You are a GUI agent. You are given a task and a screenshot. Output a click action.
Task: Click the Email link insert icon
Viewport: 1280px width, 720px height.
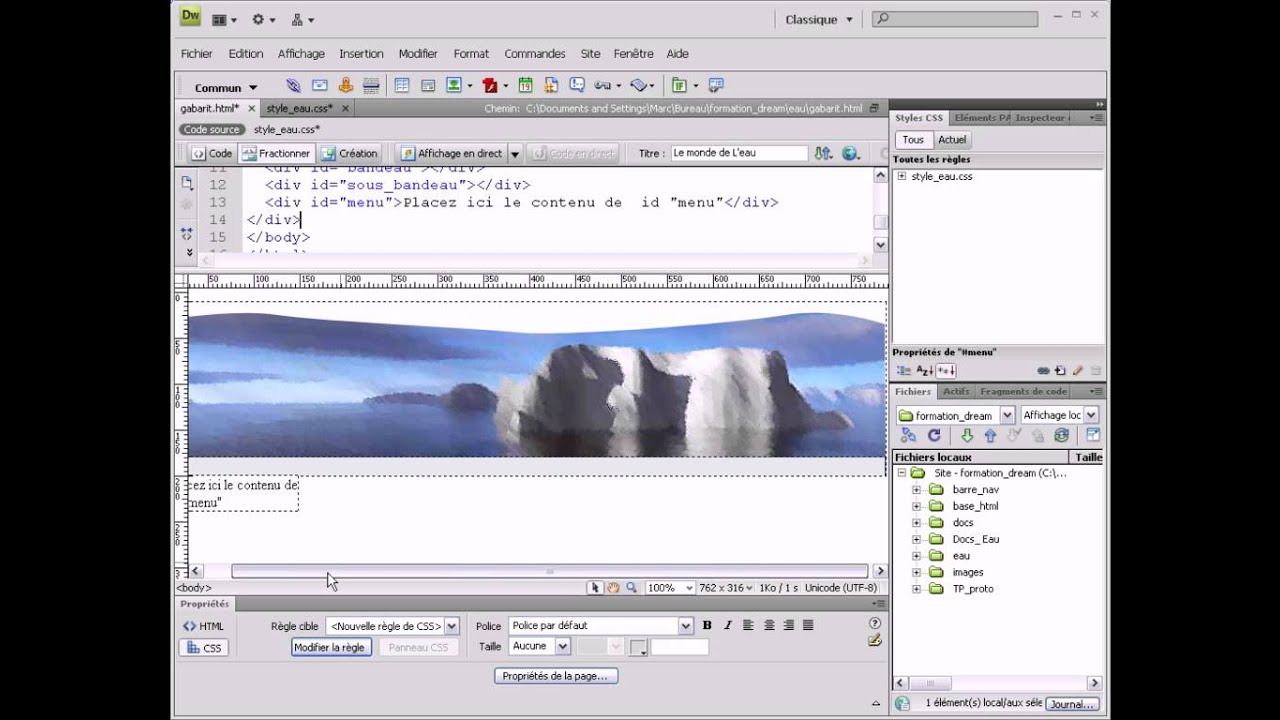coord(320,86)
